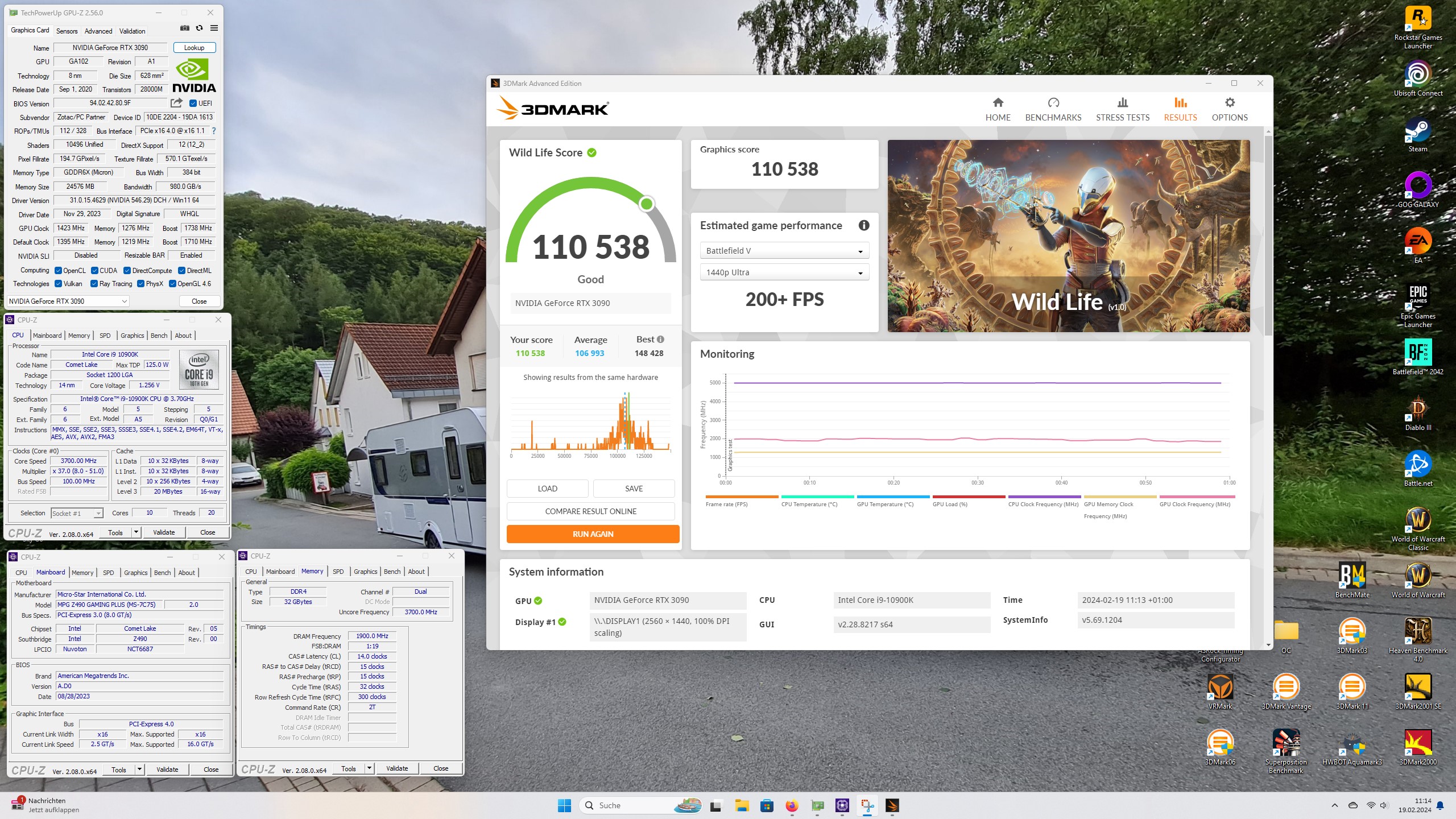
Task: Expand Tools arrow in CPU-Z Memory window
Action: pyautogui.click(x=369, y=768)
